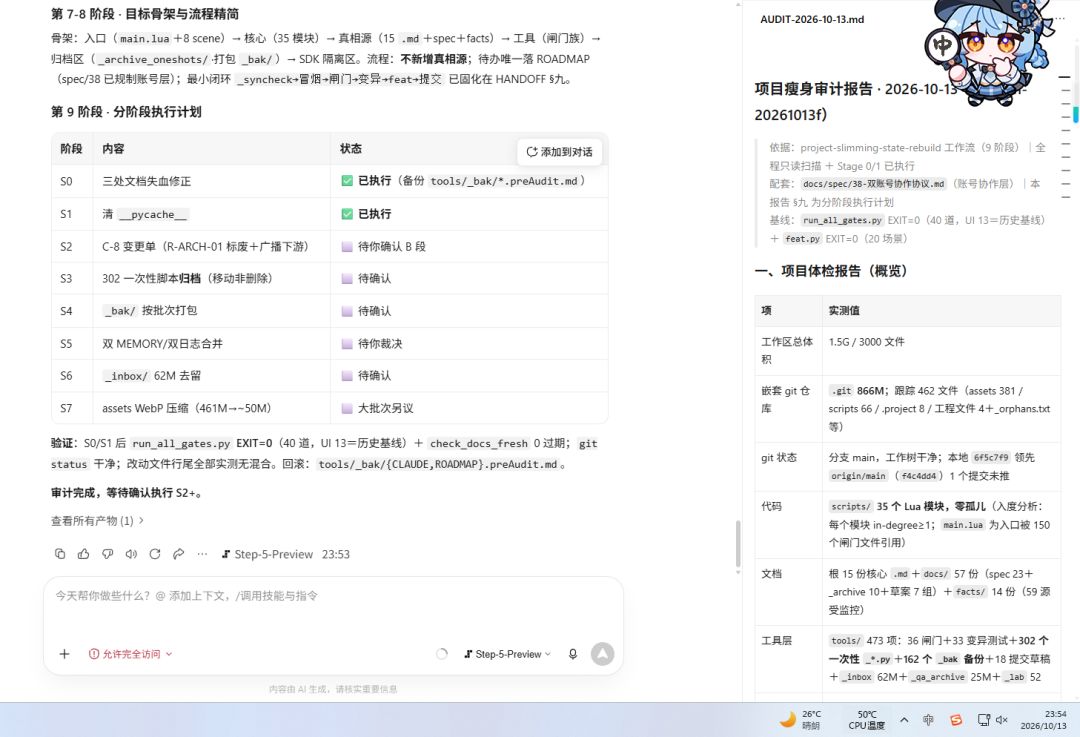The width and height of the screenshot is (1080, 737).
Task: Open the 允许完全访问 permission dropdown
Action: [x=130, y=654]
